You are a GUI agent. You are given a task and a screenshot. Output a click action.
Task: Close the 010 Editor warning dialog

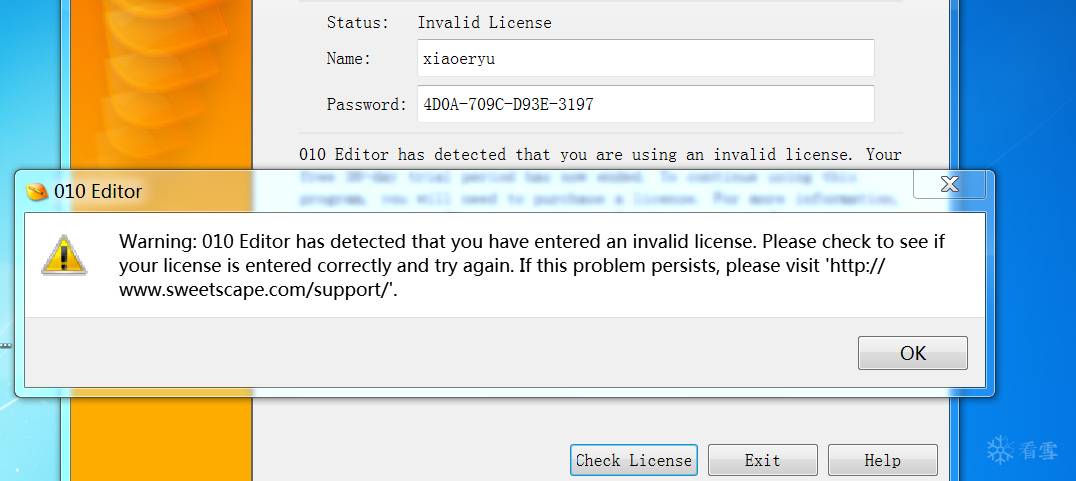(x=949, y=185)
